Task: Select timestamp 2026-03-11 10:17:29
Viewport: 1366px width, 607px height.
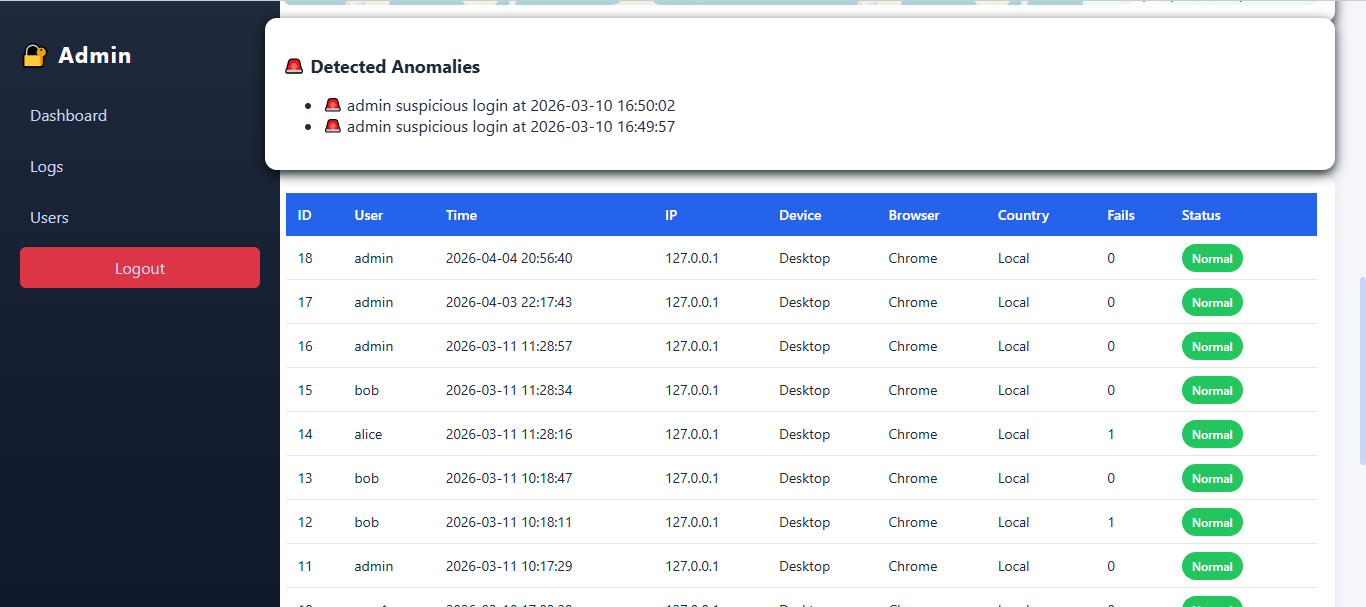Action: tap(509, 566)
